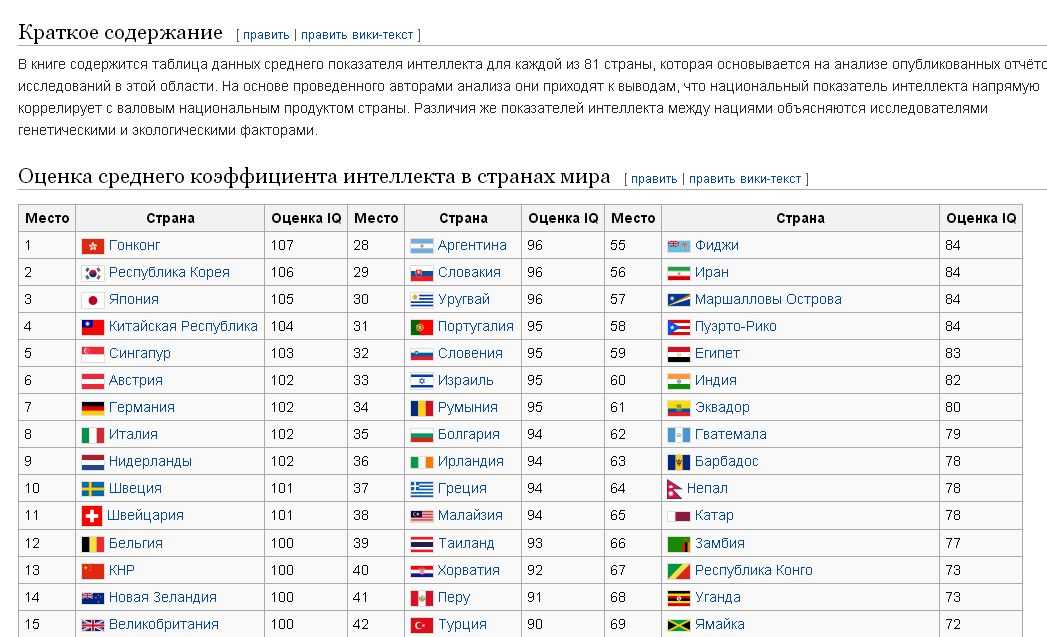The height and width of the screenshot is (637, 1047).
Task: Click the Belgium flag icon
Action: (93, 544)
